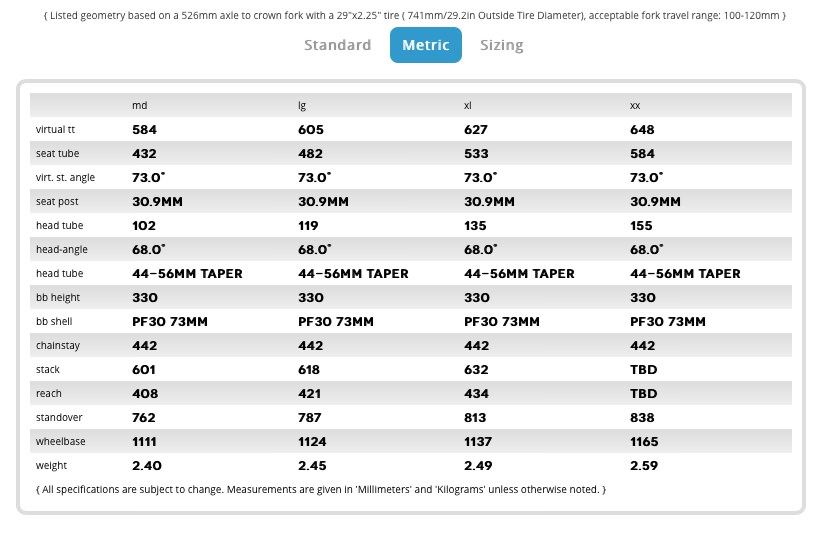Click the "md" size column header
This screenshot has width=822, height=547.
[x=140, y=106]
